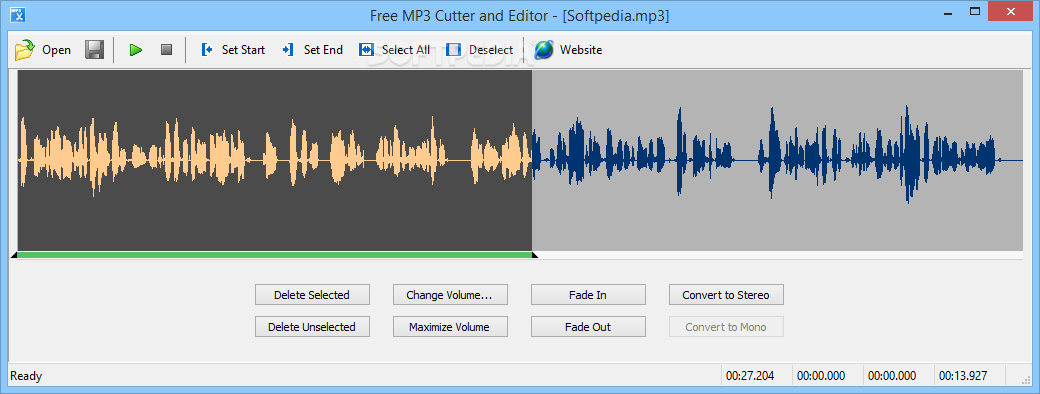The image size is (1040, 394).
Task: Maximize the MP3 Cutter window
Action: click(974, 11)
